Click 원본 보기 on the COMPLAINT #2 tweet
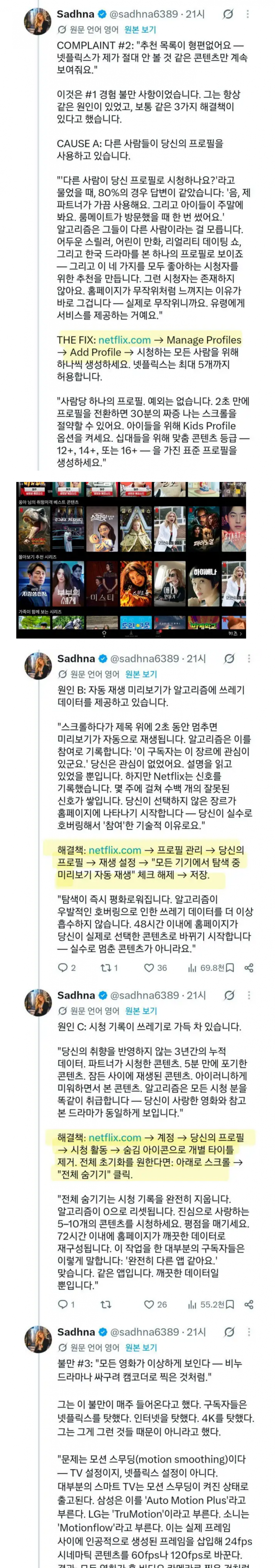This screenshot has height=1568, width=275. click(x=140, y=29)
